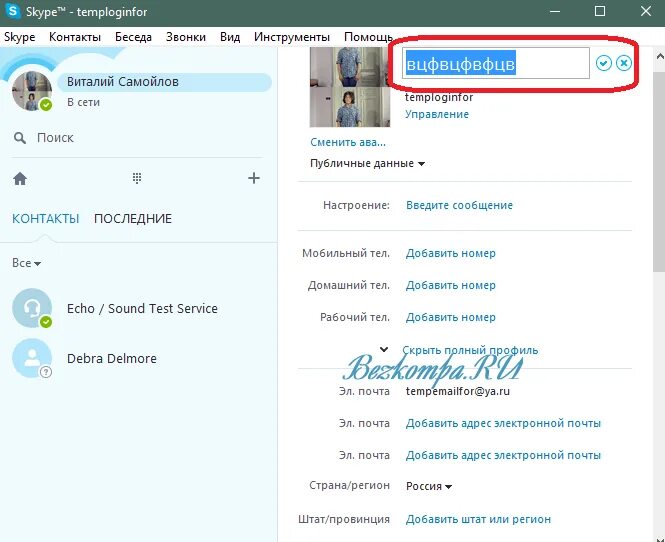Open the Вид menu
Viewport: 665px width, 542px height.
point(230,37)
